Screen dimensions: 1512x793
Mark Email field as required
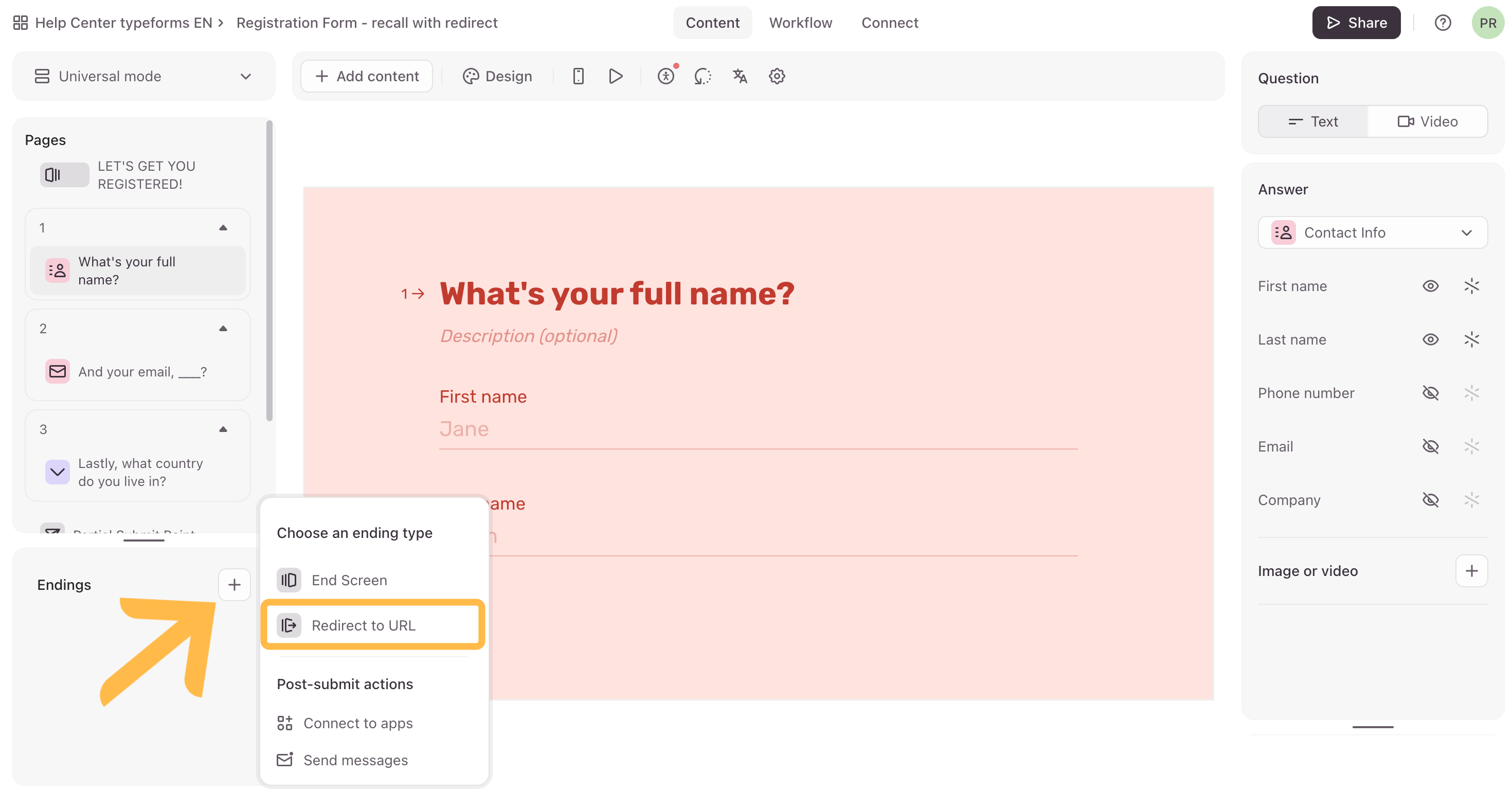click(x=1471, y=447)
